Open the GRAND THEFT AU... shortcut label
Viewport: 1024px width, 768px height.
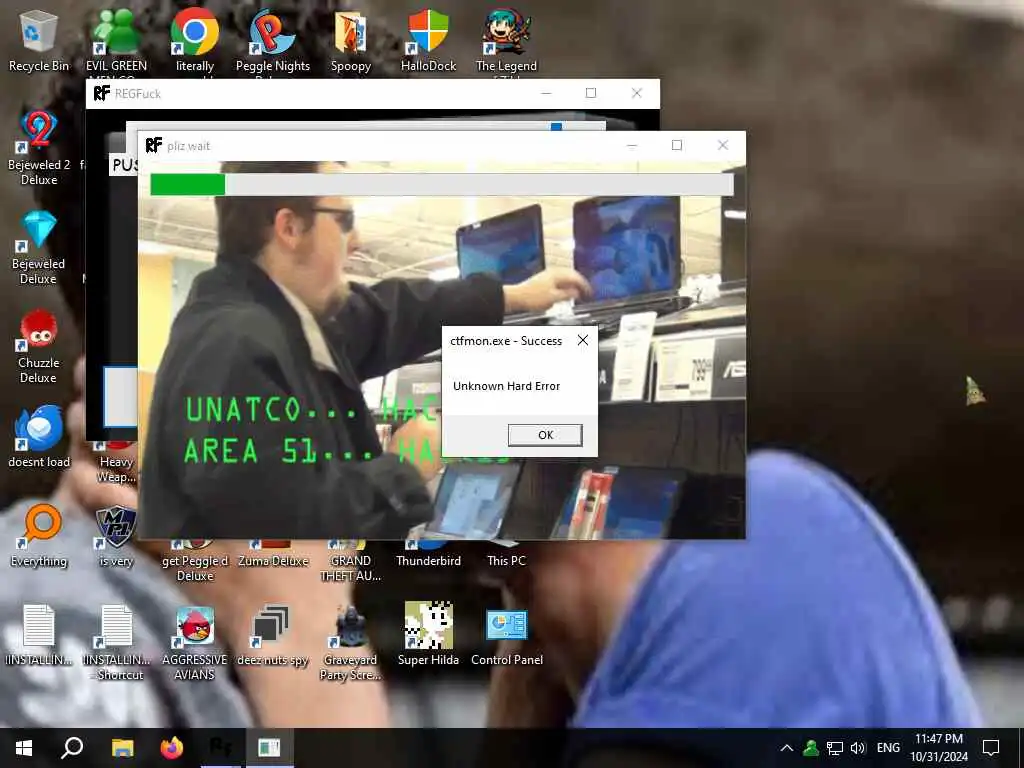(351, 568)
